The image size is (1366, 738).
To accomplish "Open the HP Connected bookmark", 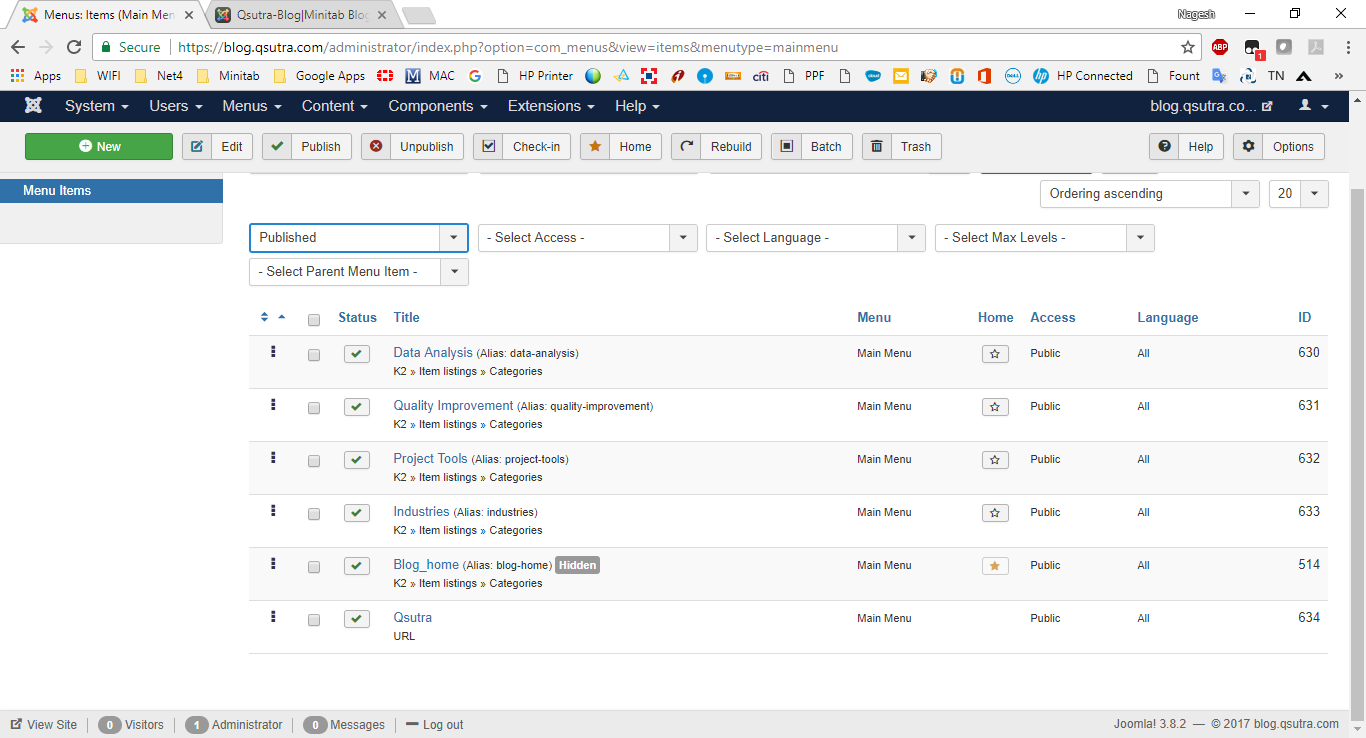I will [1083, 76].
